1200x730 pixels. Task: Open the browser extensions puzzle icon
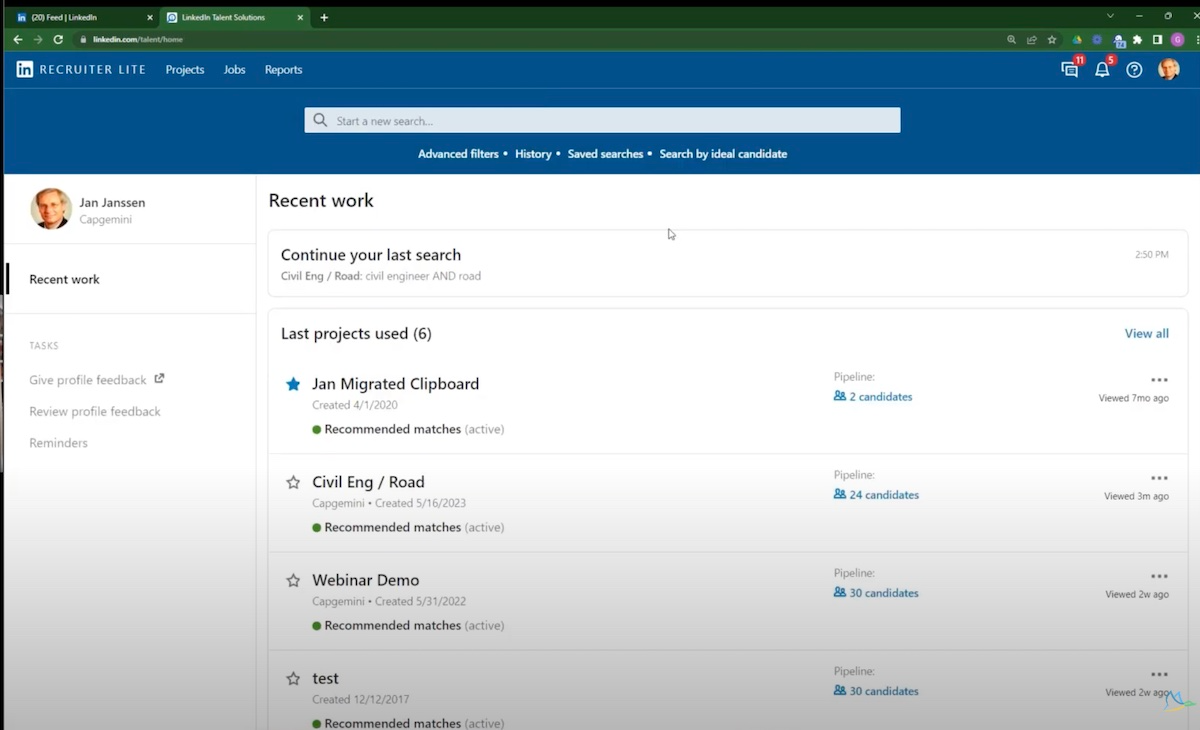(1137, 40)
